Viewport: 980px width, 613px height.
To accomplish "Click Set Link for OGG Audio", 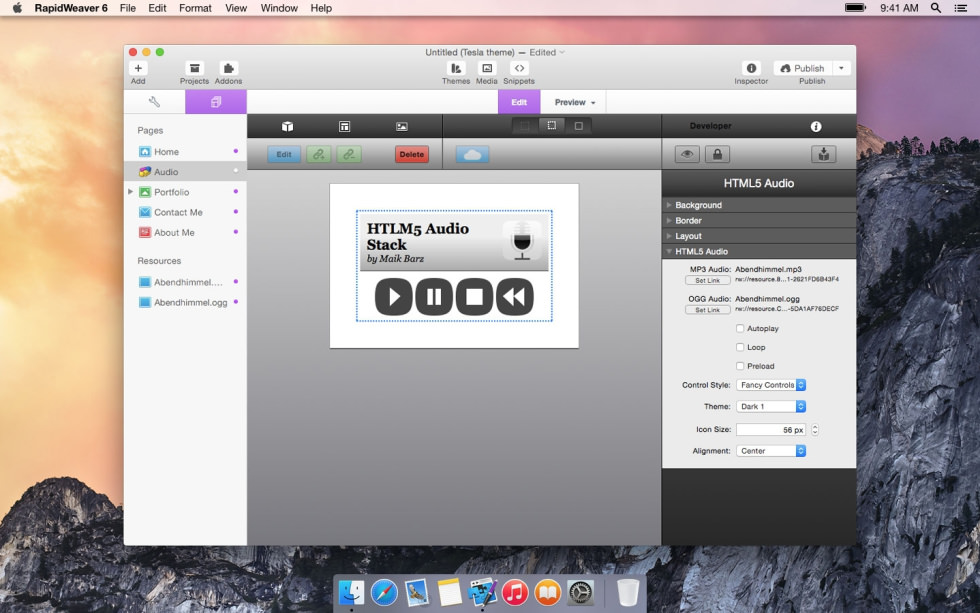I will pos(708,310).
